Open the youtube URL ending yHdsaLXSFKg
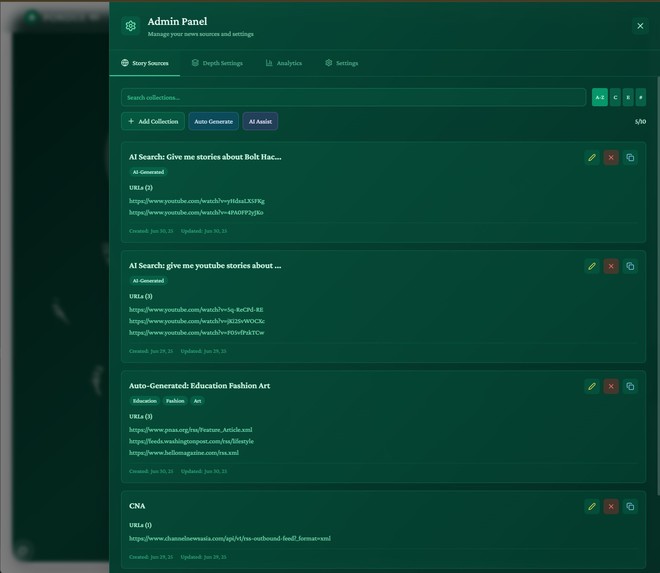Screen dimensions: 660x573 point(197,201)
